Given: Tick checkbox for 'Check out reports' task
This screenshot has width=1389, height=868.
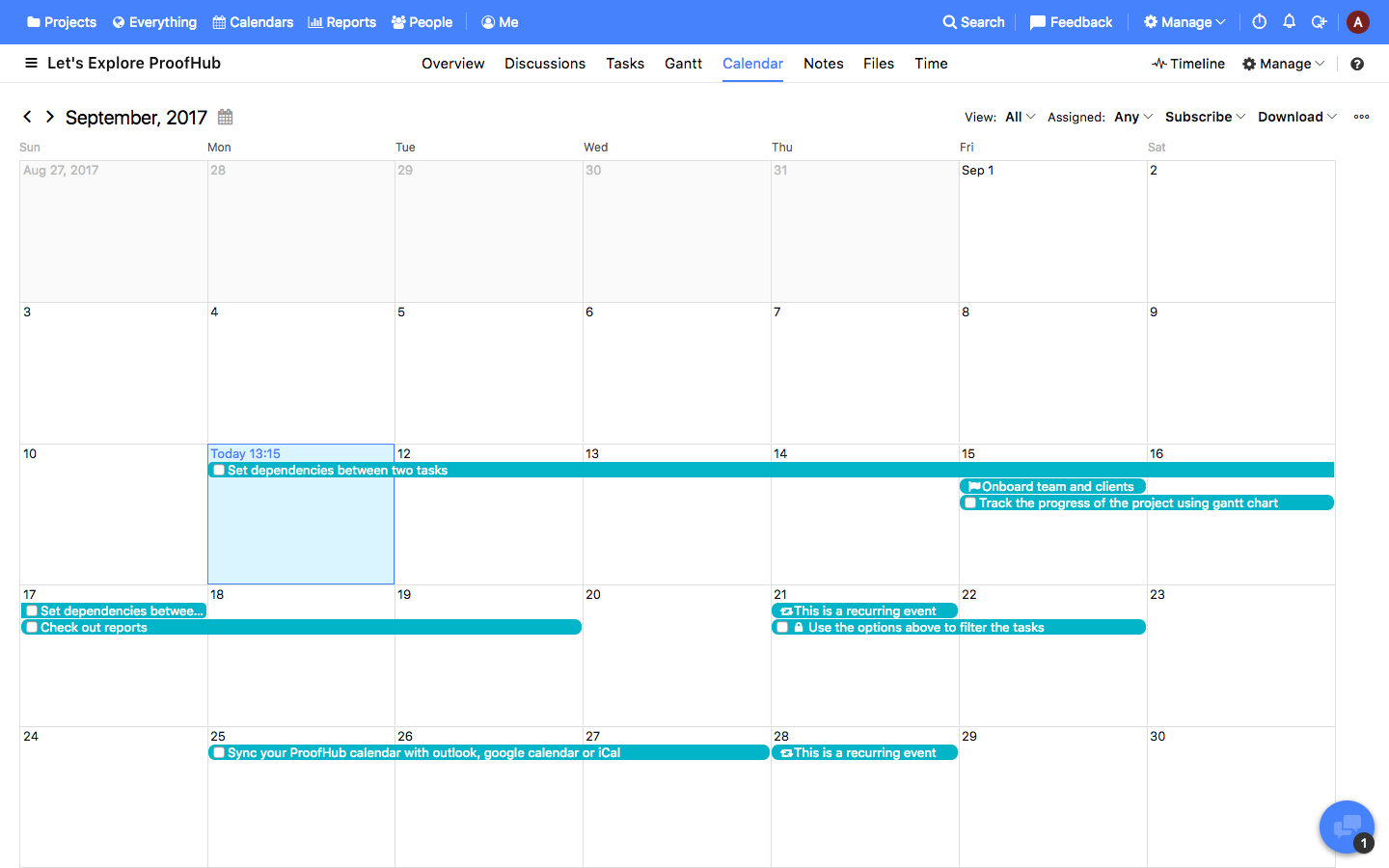Looking at the screenshot, I should click(x=32, y=628).
